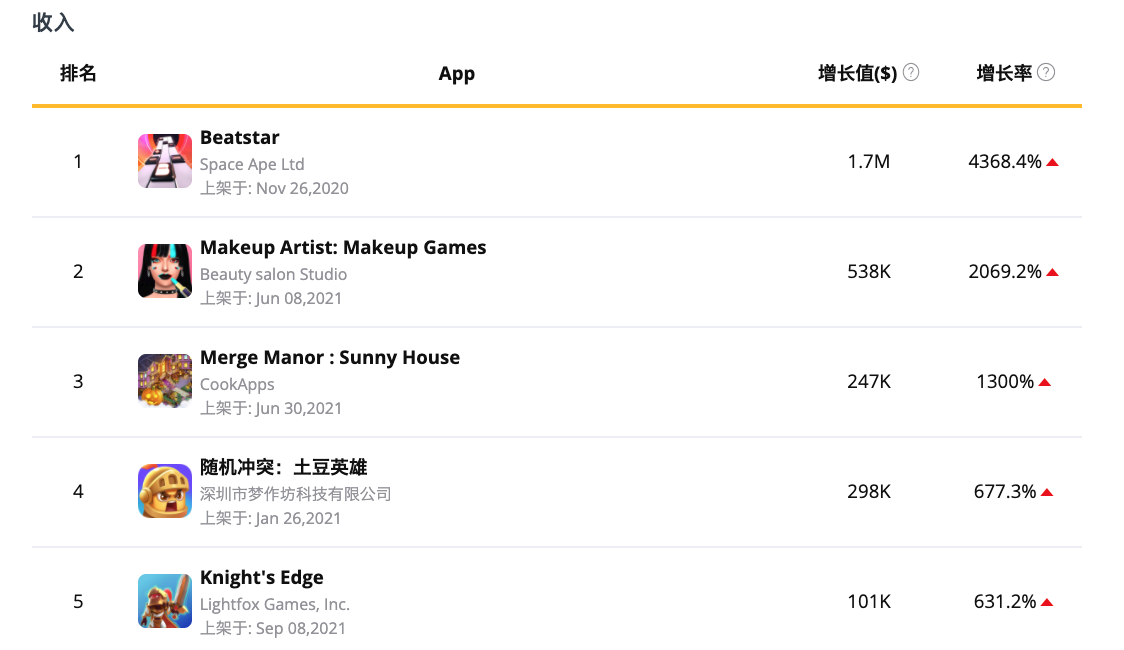Visit publisher Space Ape Ltd
Image resolution: width=1124 pixels, height=650 pixels.
[x=252, y=164]
